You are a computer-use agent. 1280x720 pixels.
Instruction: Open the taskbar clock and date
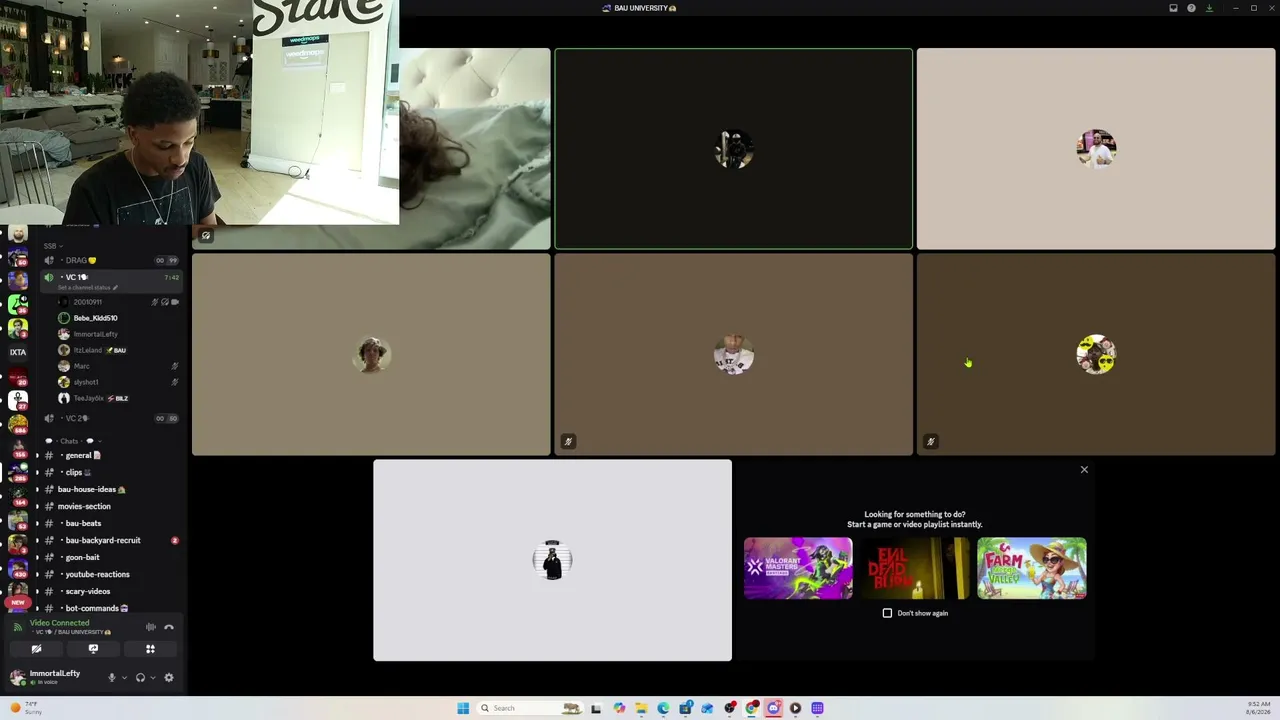coord(1258,708)
